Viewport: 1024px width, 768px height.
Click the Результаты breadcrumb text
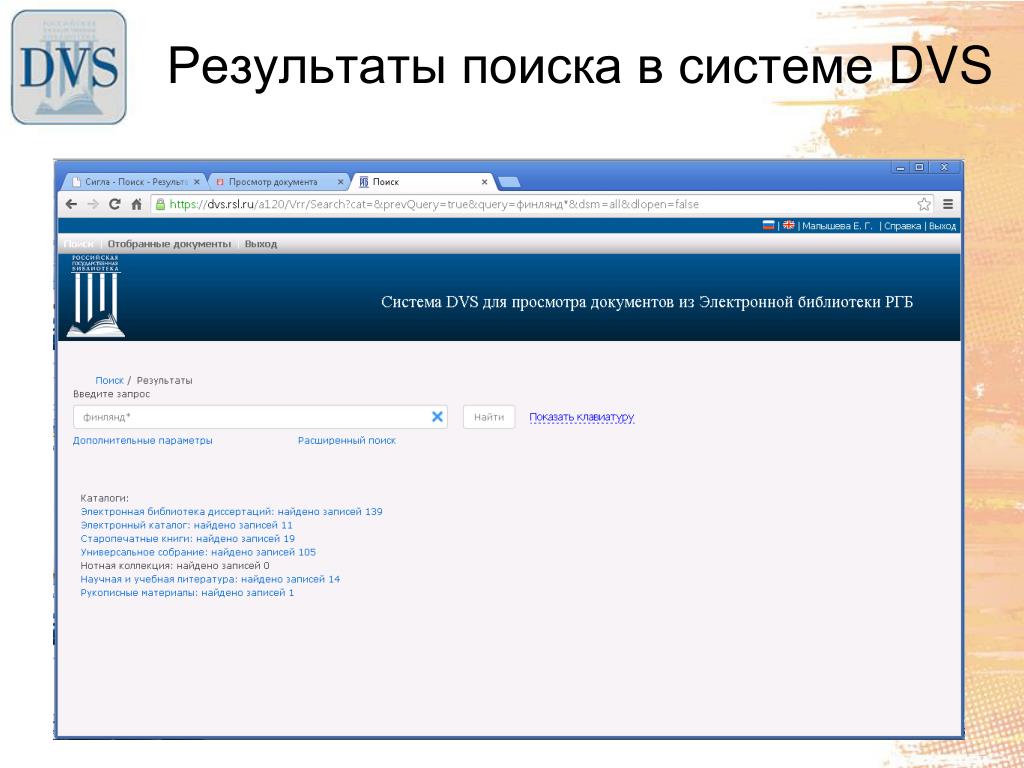click(165, 380)
